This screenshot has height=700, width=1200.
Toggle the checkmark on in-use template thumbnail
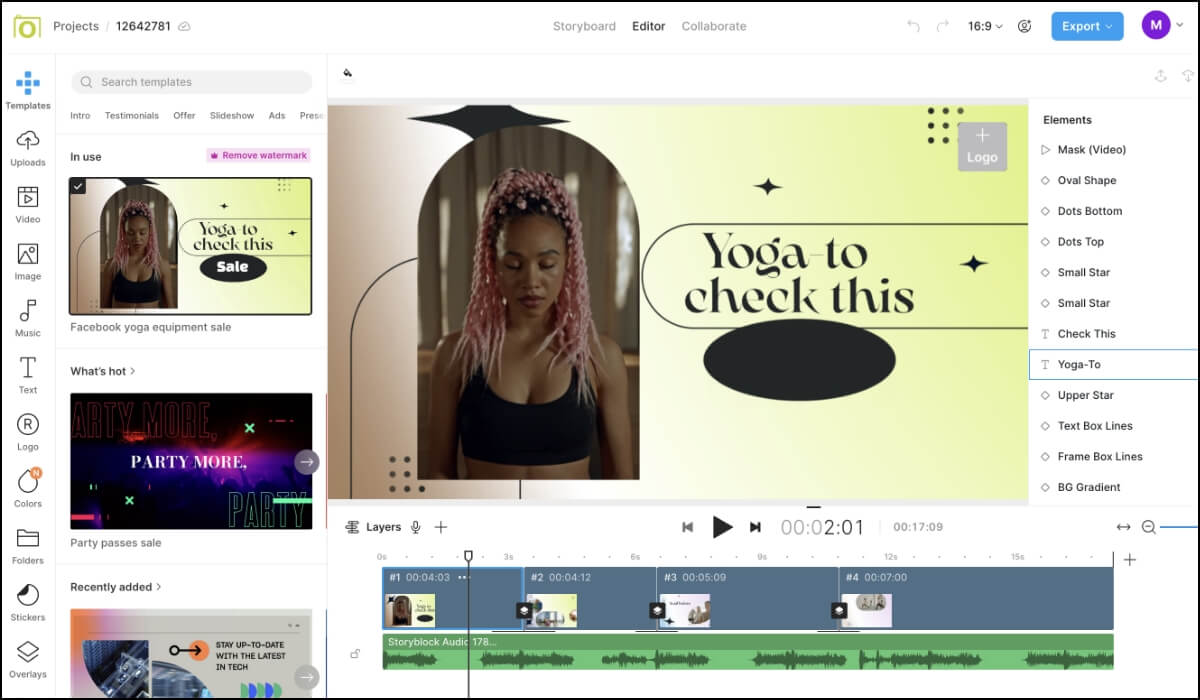(x=78, y=186)
